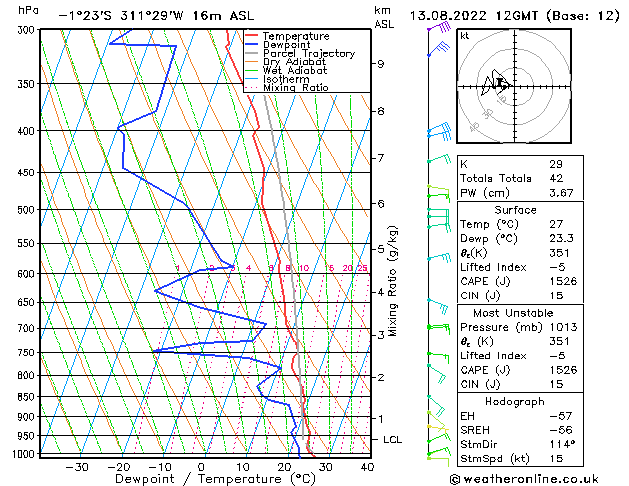Click the Parcel Trajectory legend label
The width and height of the screenshot is (629, 486).
tap(309, 53)
